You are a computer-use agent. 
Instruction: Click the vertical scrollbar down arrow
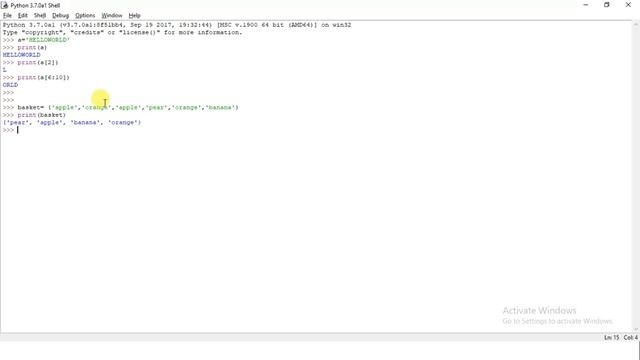636,329
